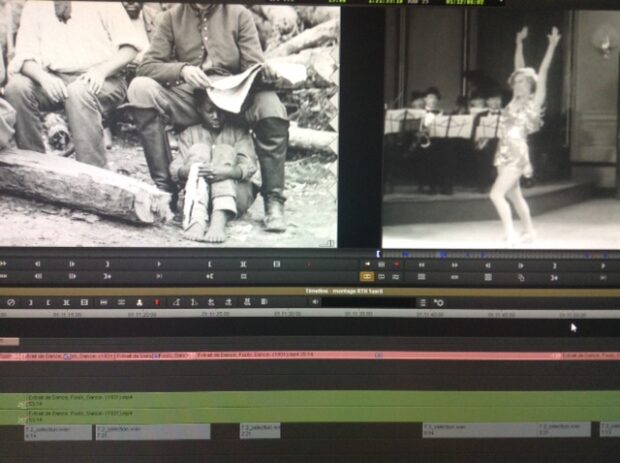Click yellow Splice-In arrow between the monitors

point(367,264)
